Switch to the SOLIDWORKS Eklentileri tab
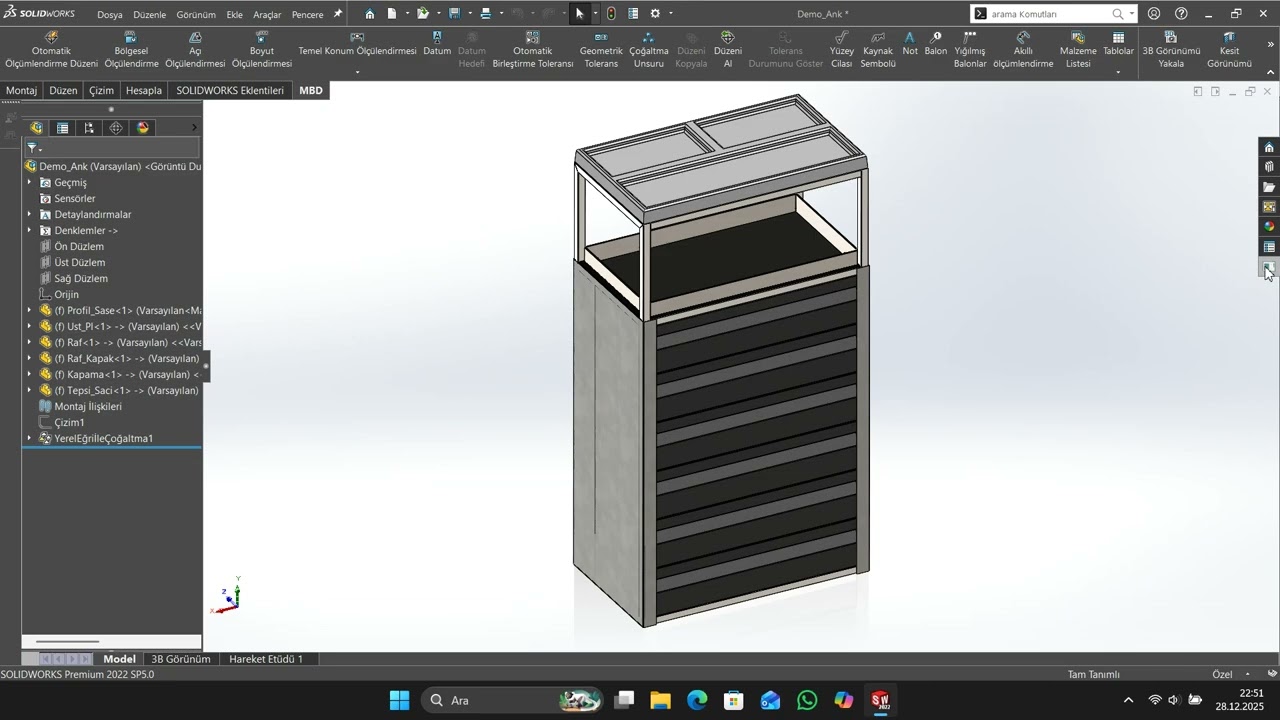The width and height of the screenshot is (1280, 720). click(230, 90)
